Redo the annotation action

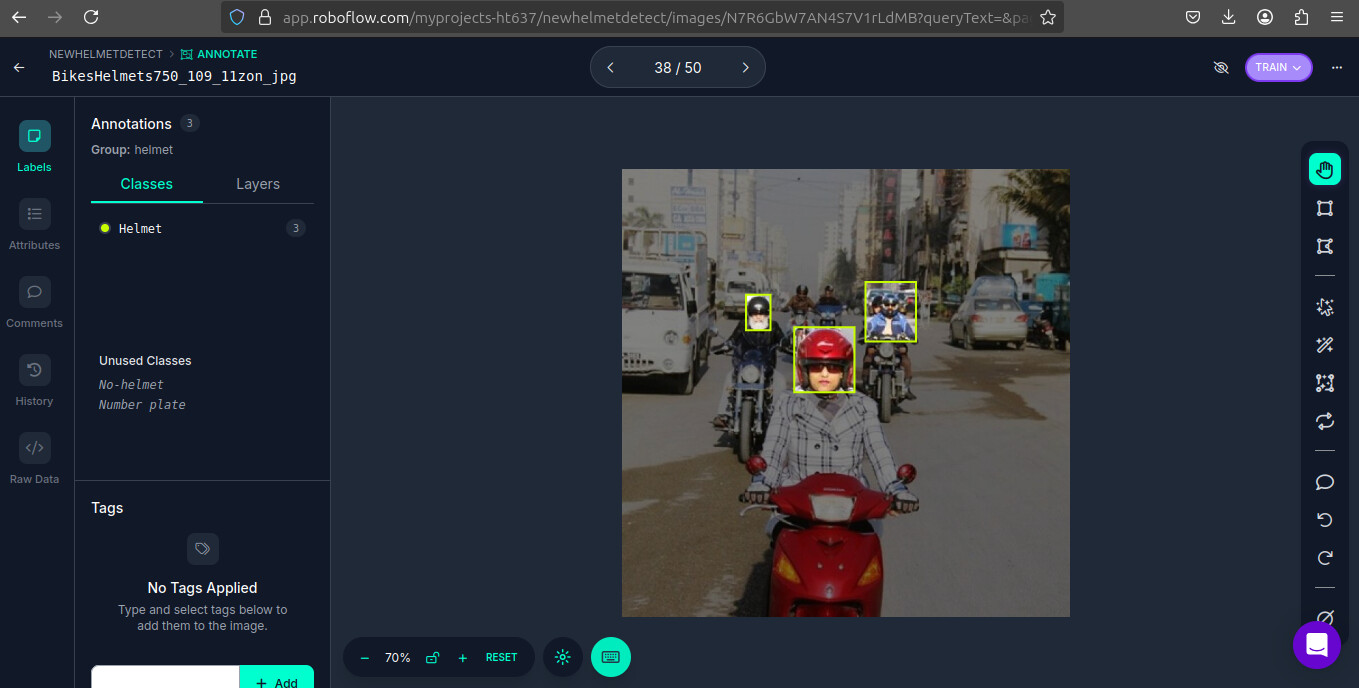point(1324,558)
